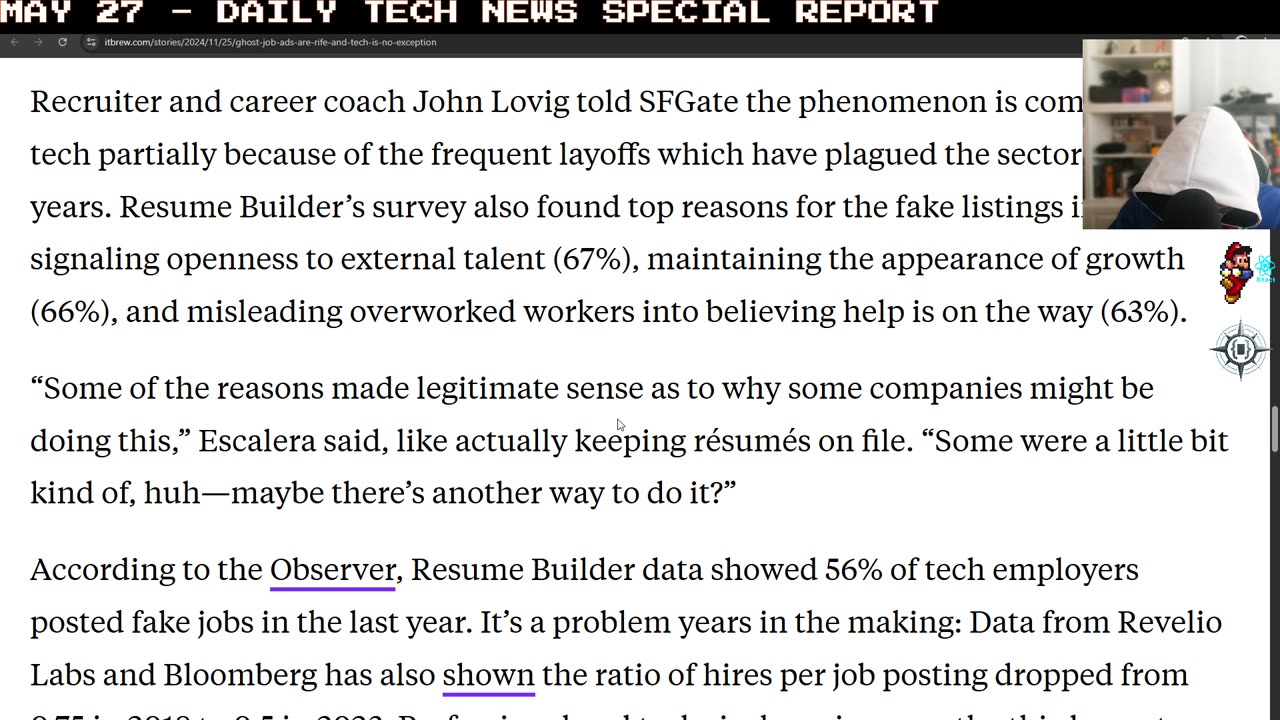Viewport: 1280px width, 720px height.
Task: Click the Mario sprite overlay icon
Action: 1235,272
